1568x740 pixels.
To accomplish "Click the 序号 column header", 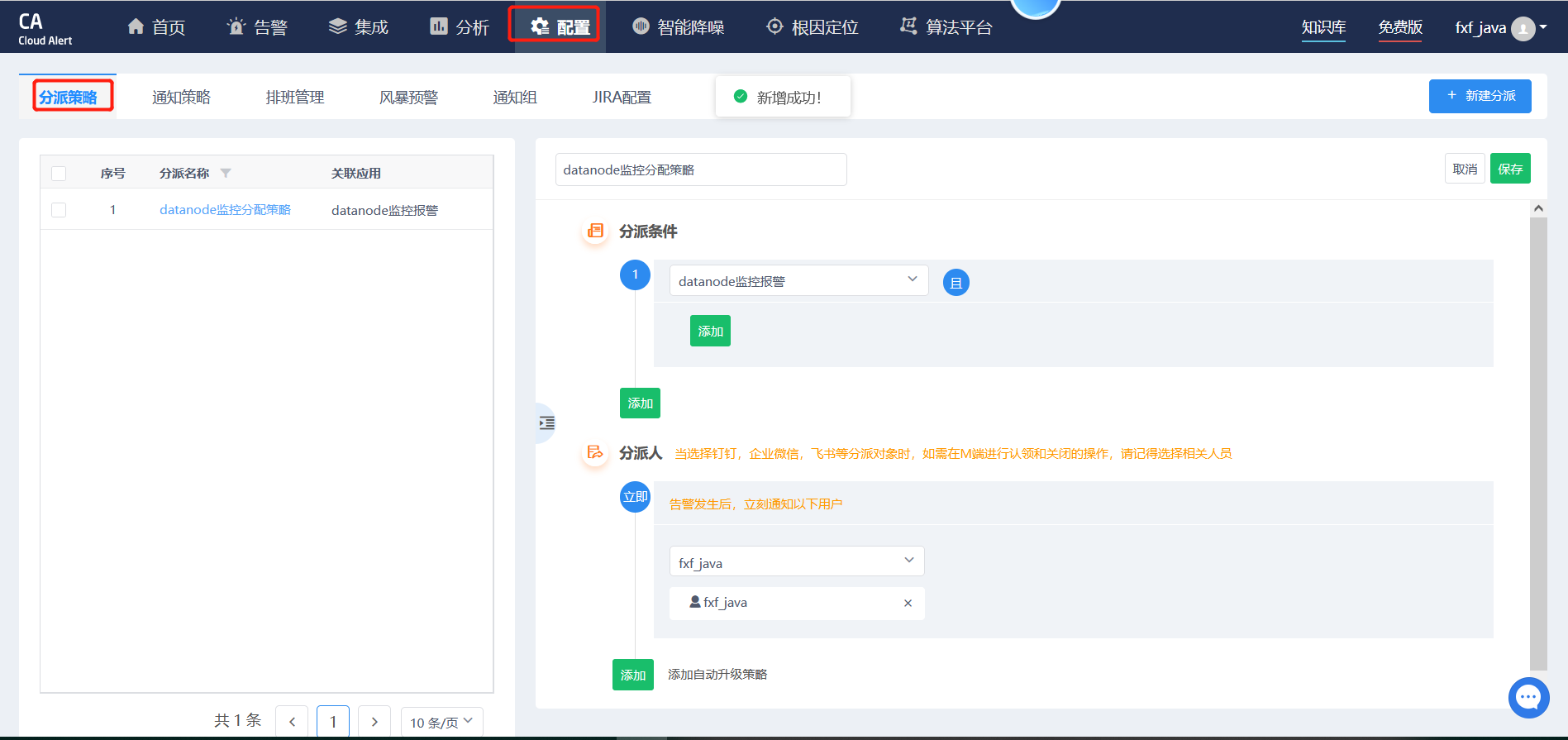I will 113,174.
